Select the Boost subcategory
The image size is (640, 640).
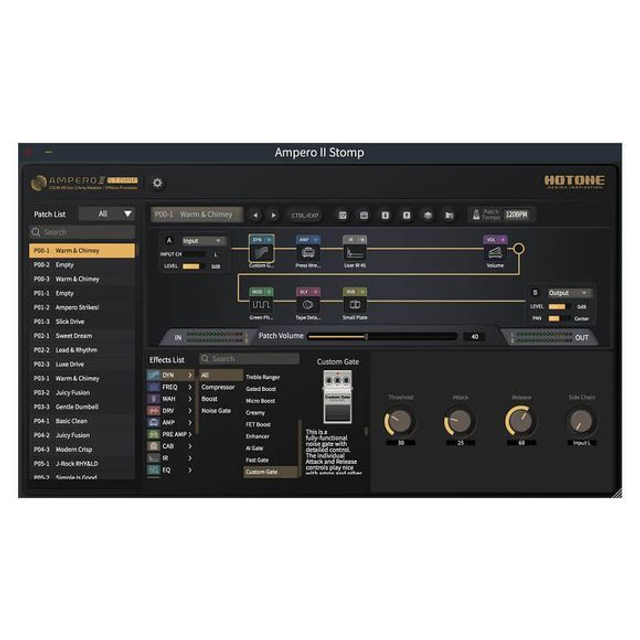click(x=209, y=399)
